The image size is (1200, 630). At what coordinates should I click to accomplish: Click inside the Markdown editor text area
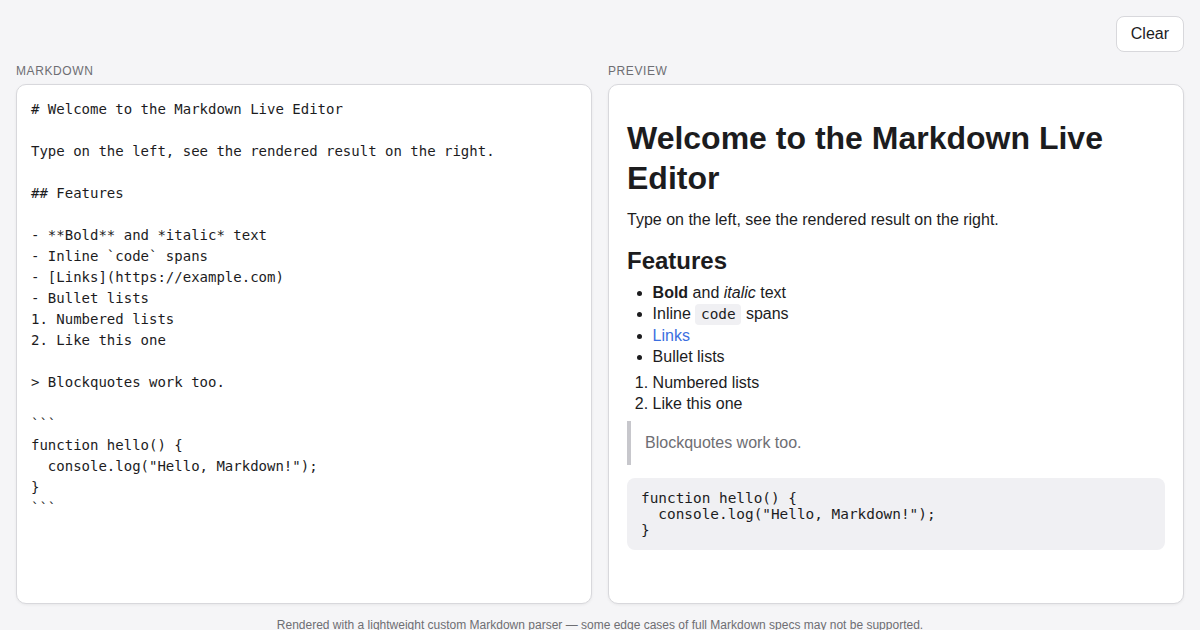(304, 344)
